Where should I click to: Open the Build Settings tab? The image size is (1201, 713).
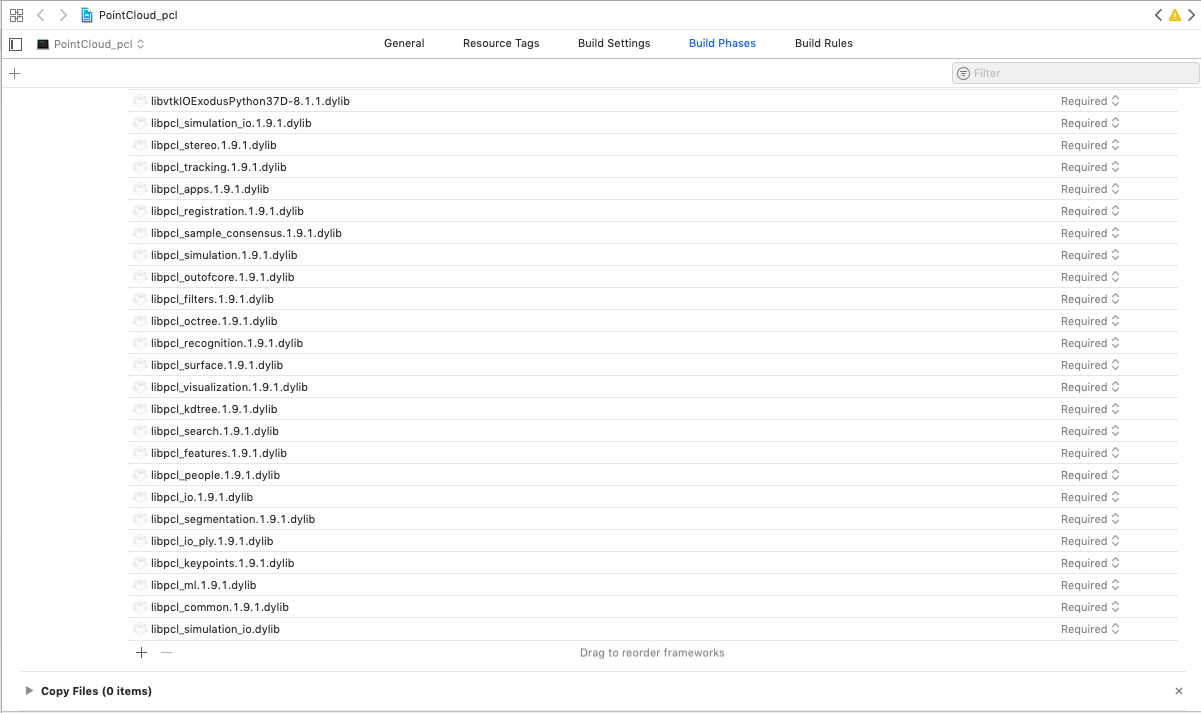coord(614,43)
